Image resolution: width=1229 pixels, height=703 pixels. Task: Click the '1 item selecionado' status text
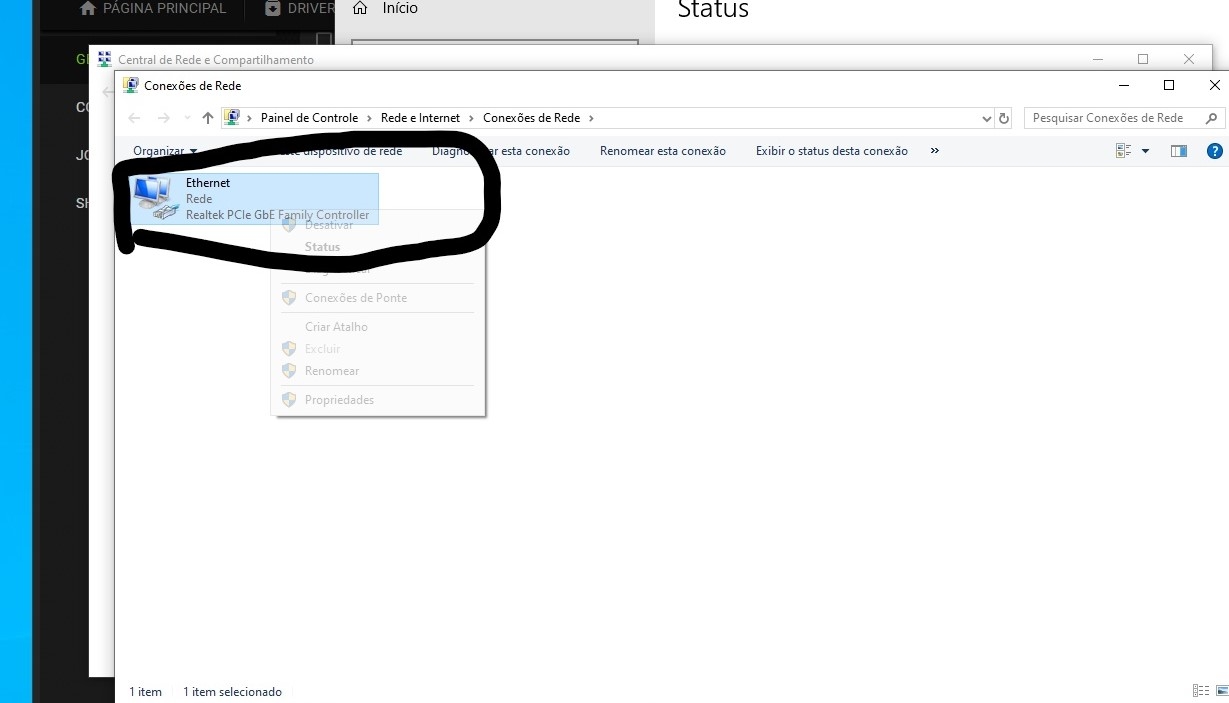pyautogui.click(x=232, y=692)
